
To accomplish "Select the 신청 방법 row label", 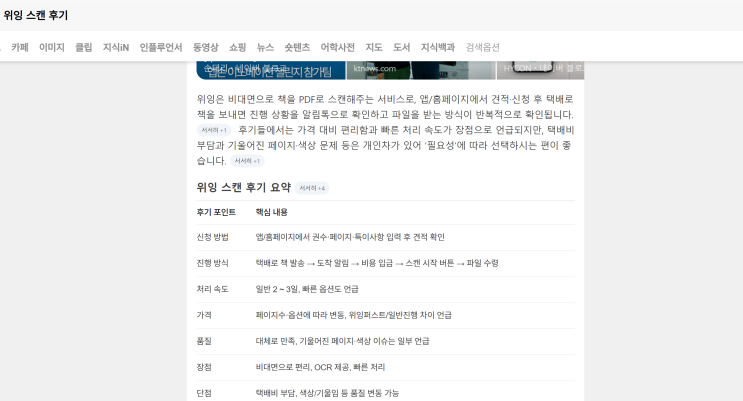I will pyautogui.click(x=213, y=237).
